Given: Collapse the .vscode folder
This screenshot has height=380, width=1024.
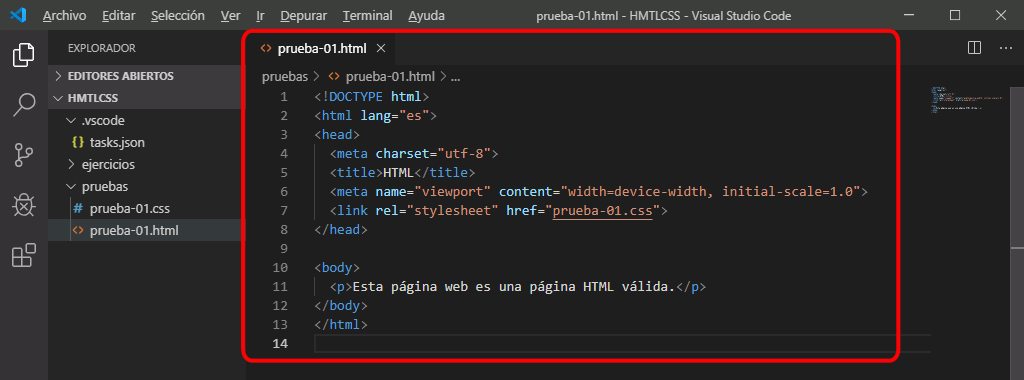Looking at the screenshot, I should (x=103, y=121).
